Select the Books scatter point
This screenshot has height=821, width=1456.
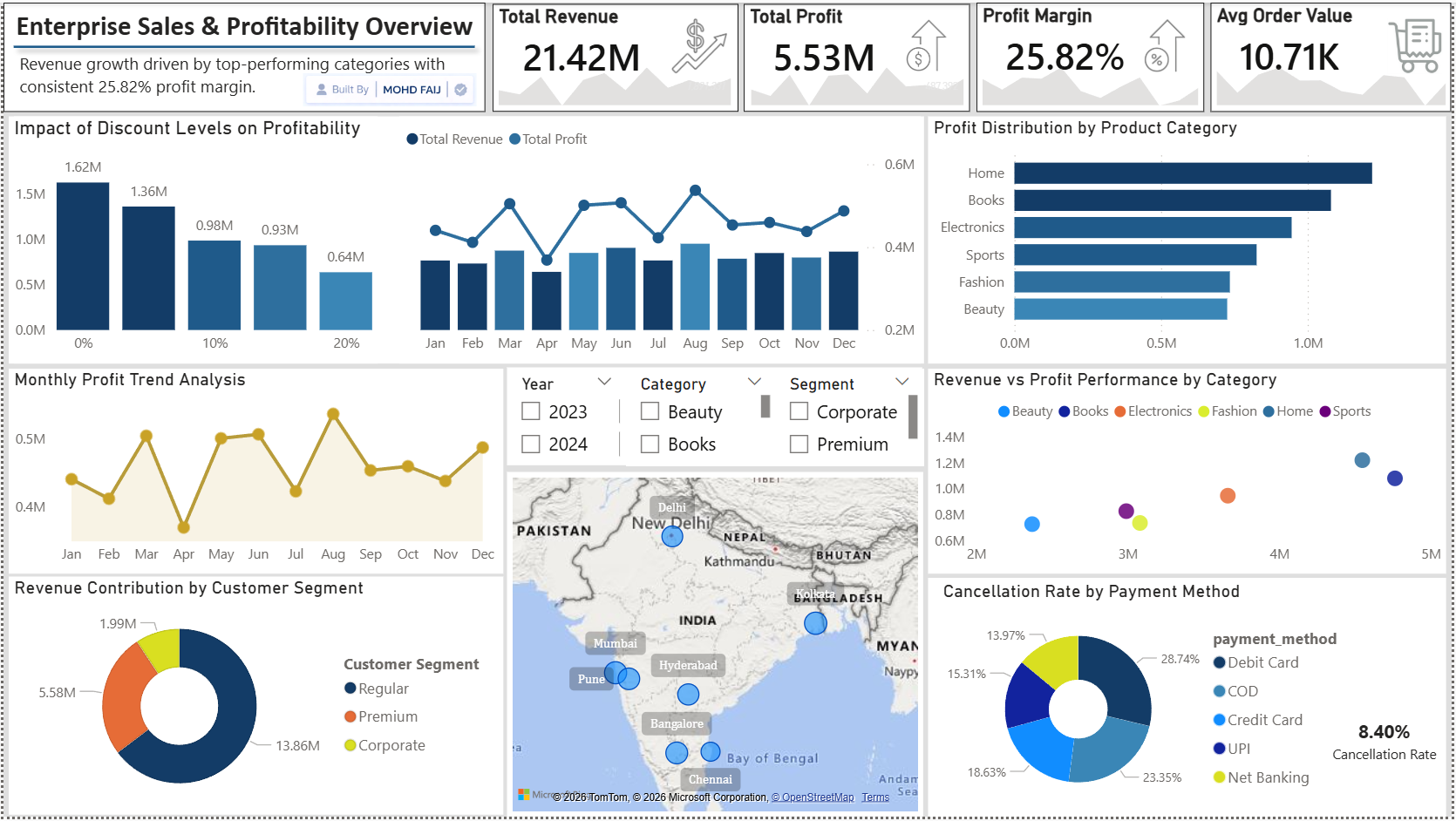pyautogui.click(x=1395, y=478)
